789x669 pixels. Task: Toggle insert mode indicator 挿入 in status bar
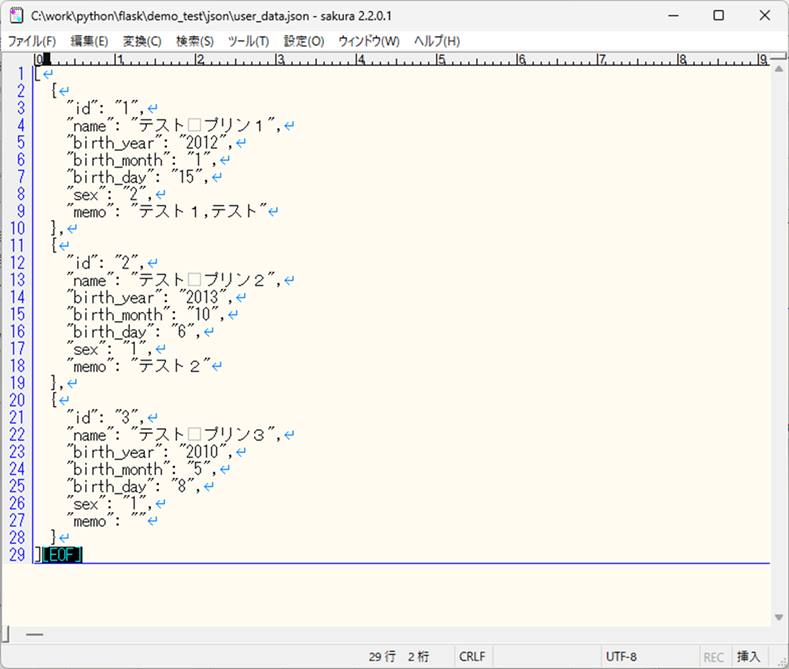point(748,657)
